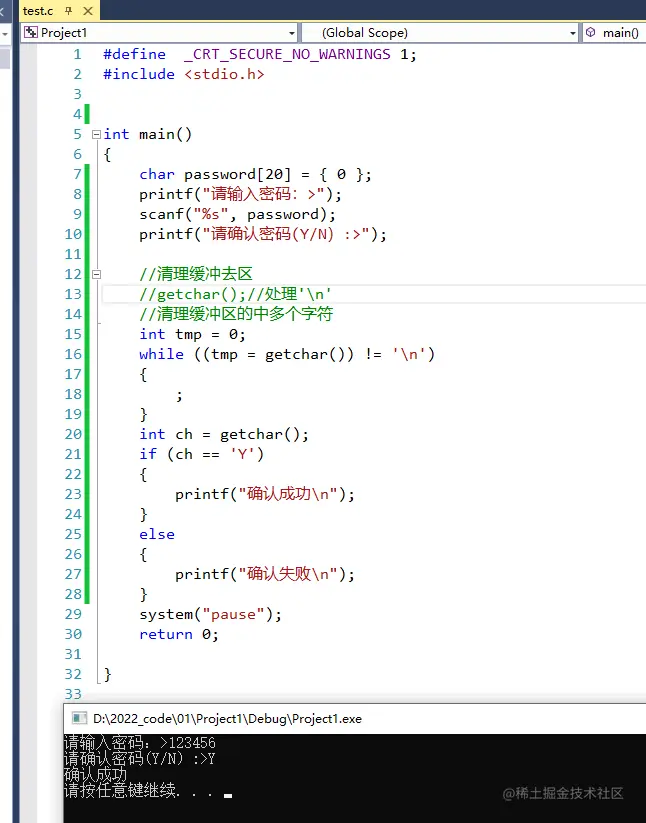Click the commented //getchar(); line
The image size is (646, 823).
tap(235, 294)
